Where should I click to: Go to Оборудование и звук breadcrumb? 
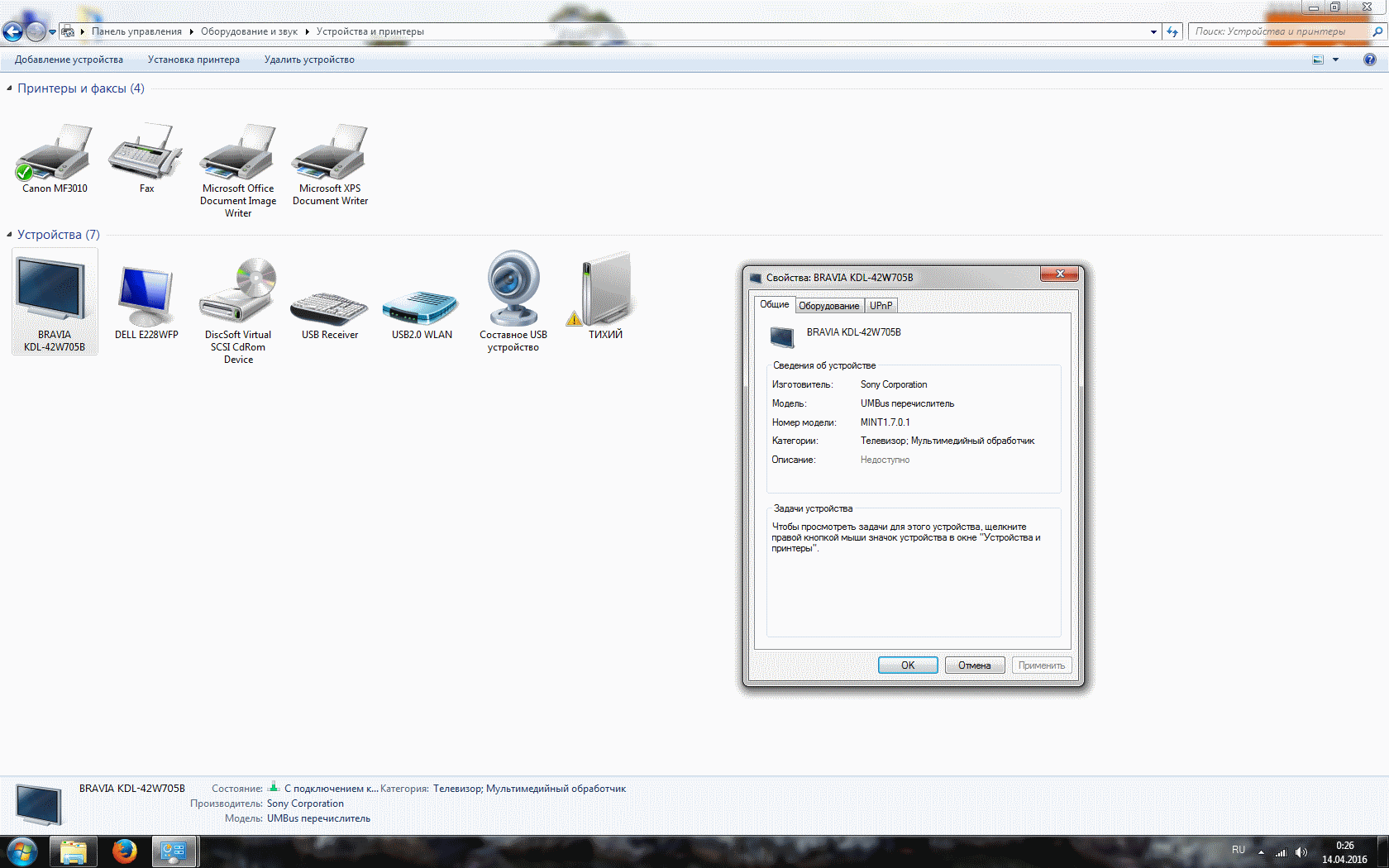249,31
